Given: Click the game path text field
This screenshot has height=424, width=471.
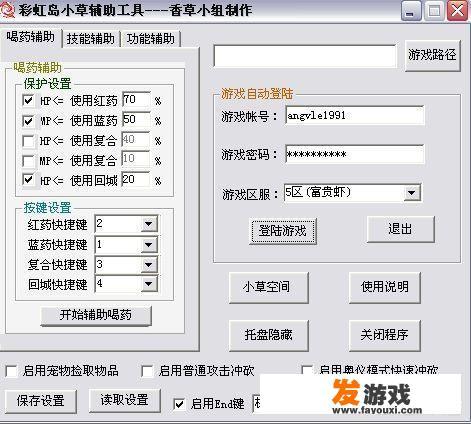Looking at the screenshot, I should 305,56.
